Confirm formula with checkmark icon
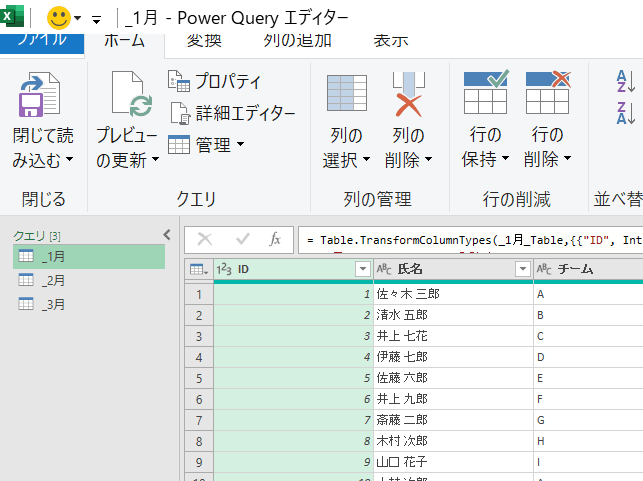643x481 pixels. [243, 239]
